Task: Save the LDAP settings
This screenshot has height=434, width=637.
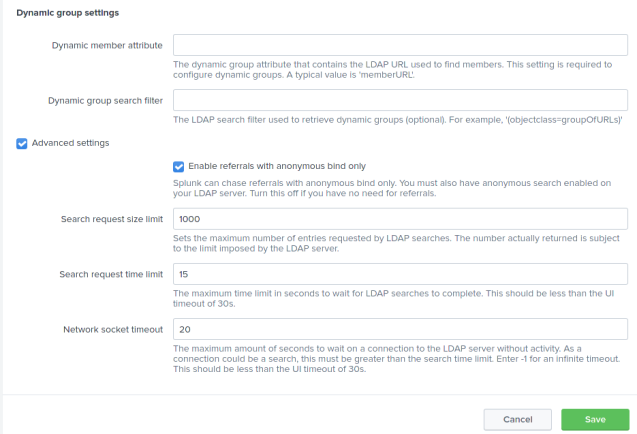Action: [595, 420]
